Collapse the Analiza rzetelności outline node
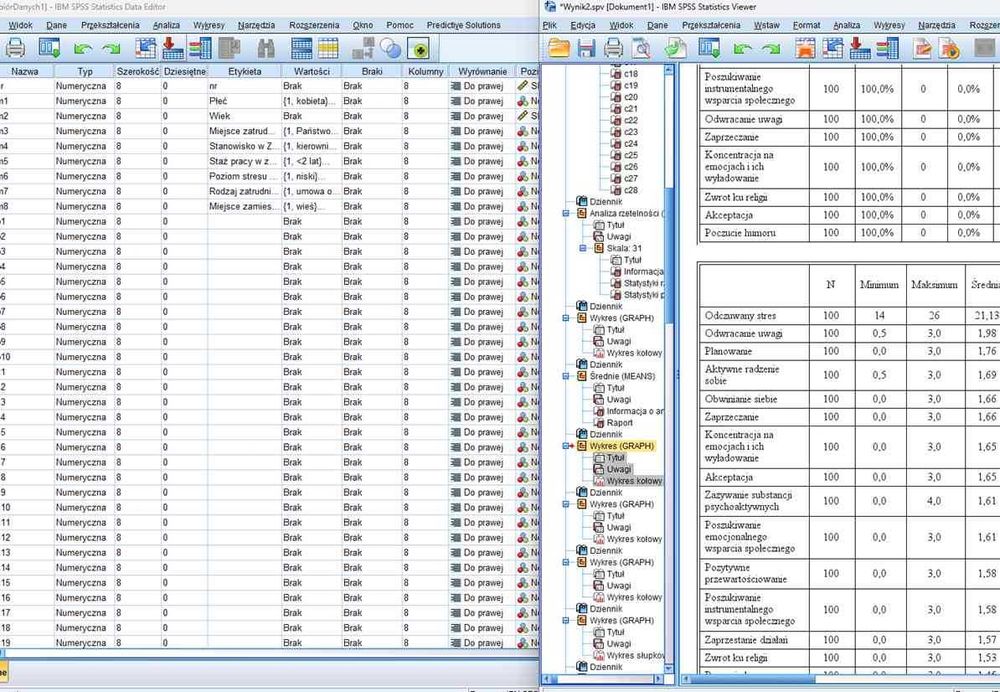Image resolution: width=1000 pixels, height=692 pixels. pos(566,214)
